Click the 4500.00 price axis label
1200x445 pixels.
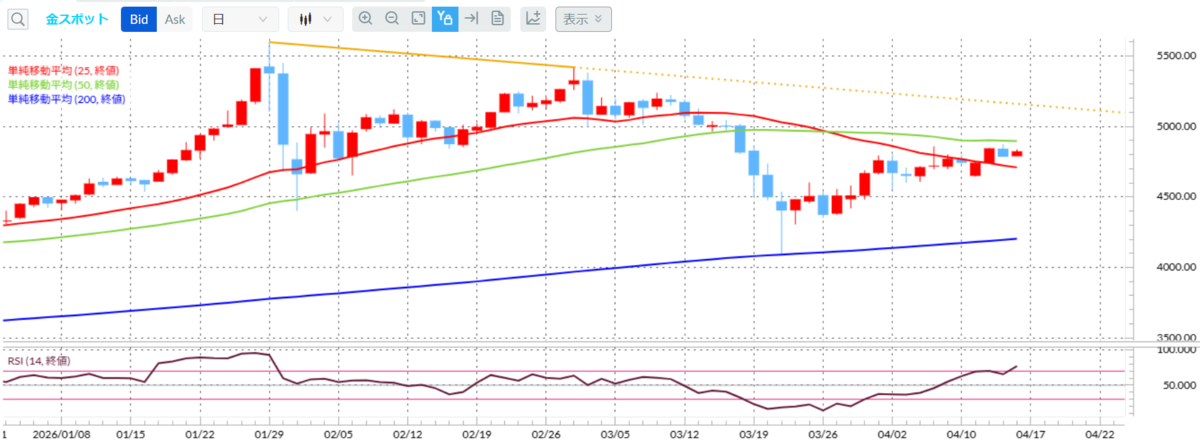[x=1176, y=197]
